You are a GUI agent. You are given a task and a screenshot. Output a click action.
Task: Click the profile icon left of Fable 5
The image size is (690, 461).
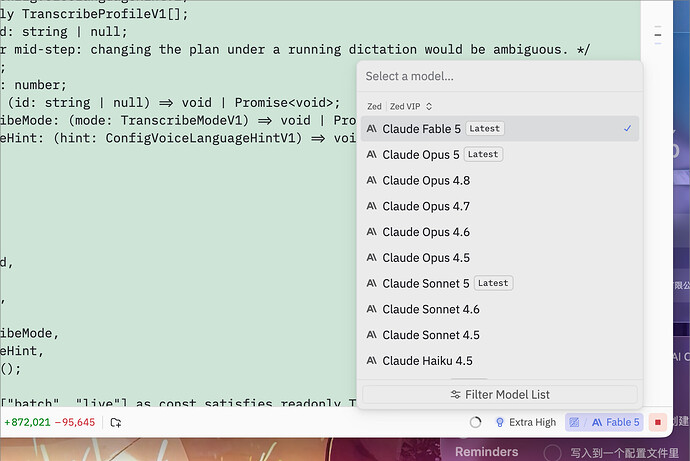pos(574,422)
